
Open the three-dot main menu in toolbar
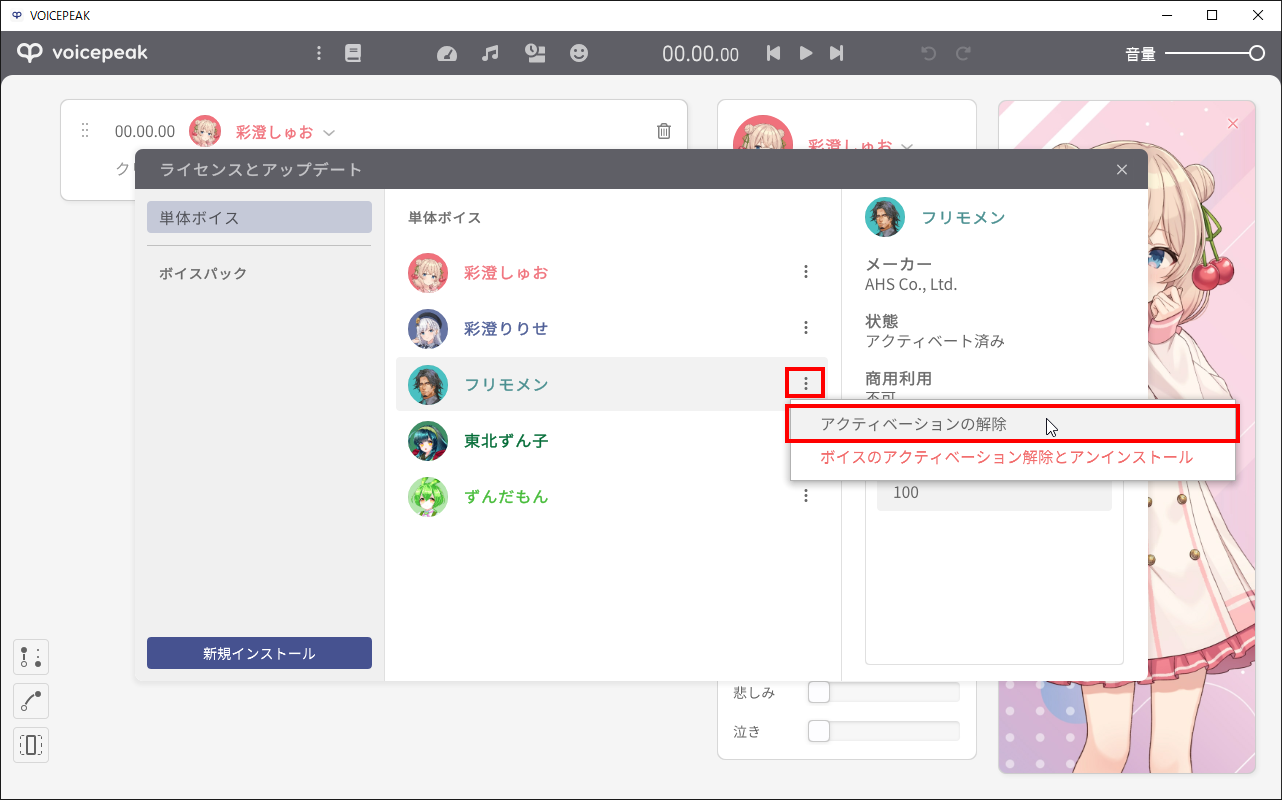pyautogui.click(x=319, y=53)
